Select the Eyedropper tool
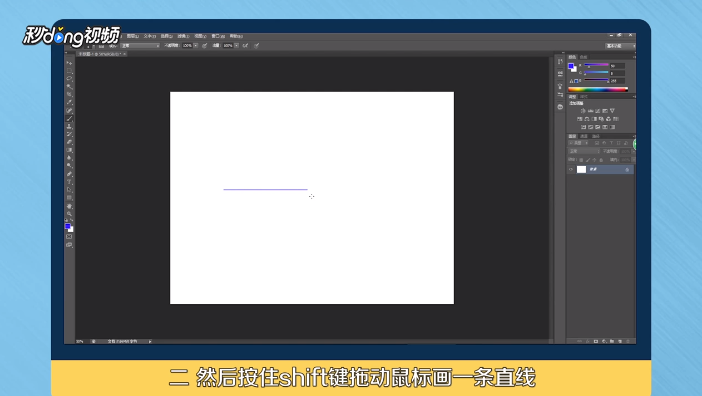 click(x=69, y=102)
